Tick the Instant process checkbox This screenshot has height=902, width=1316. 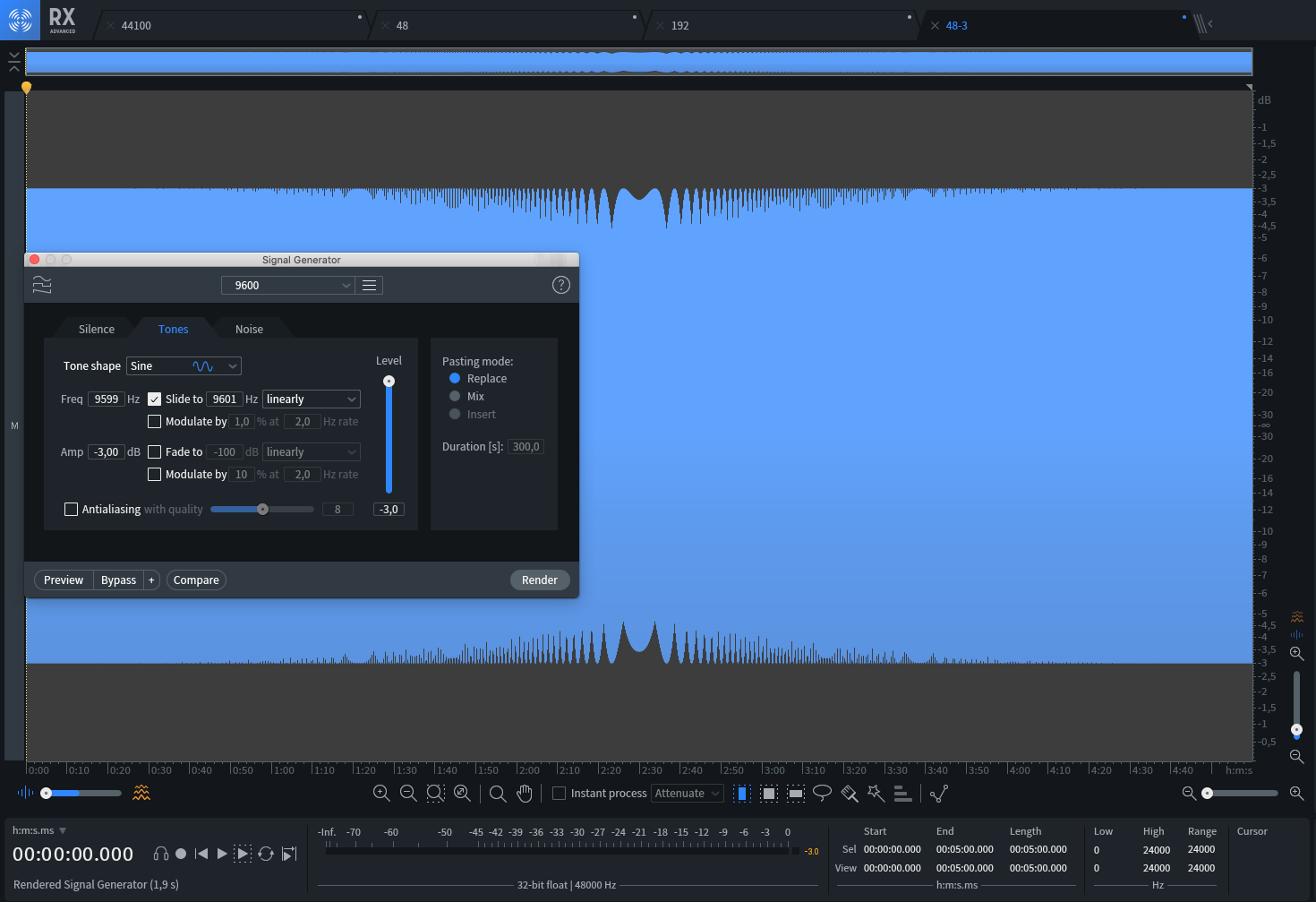[560, 794]
